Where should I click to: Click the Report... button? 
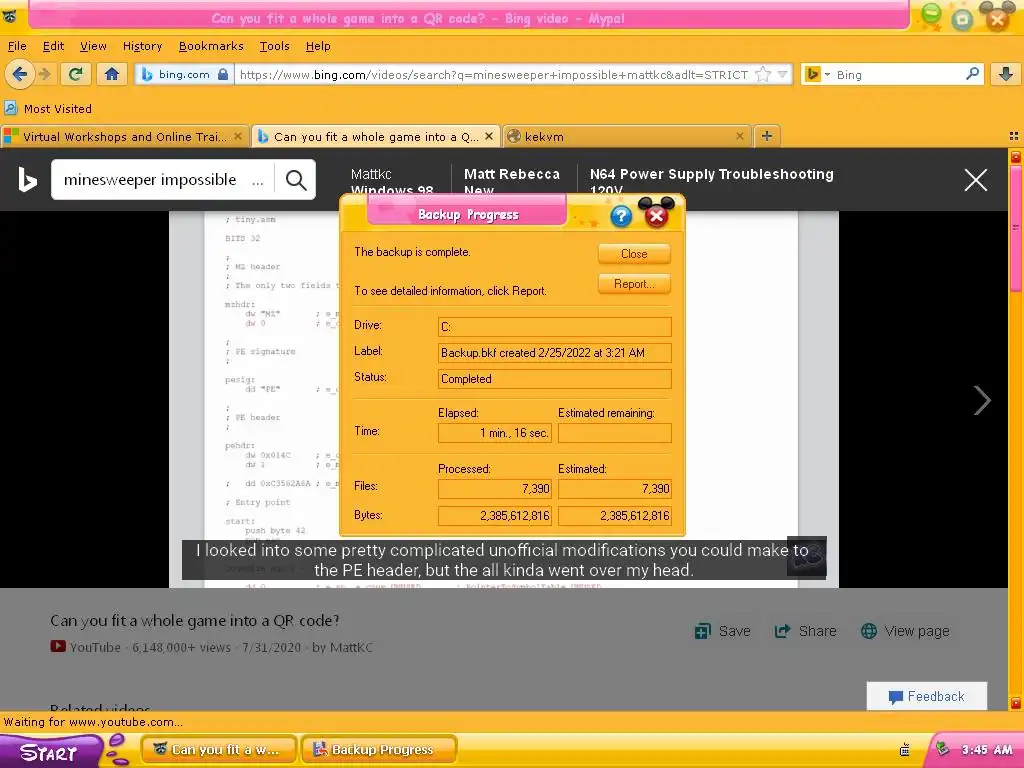(x=634, y=284)
